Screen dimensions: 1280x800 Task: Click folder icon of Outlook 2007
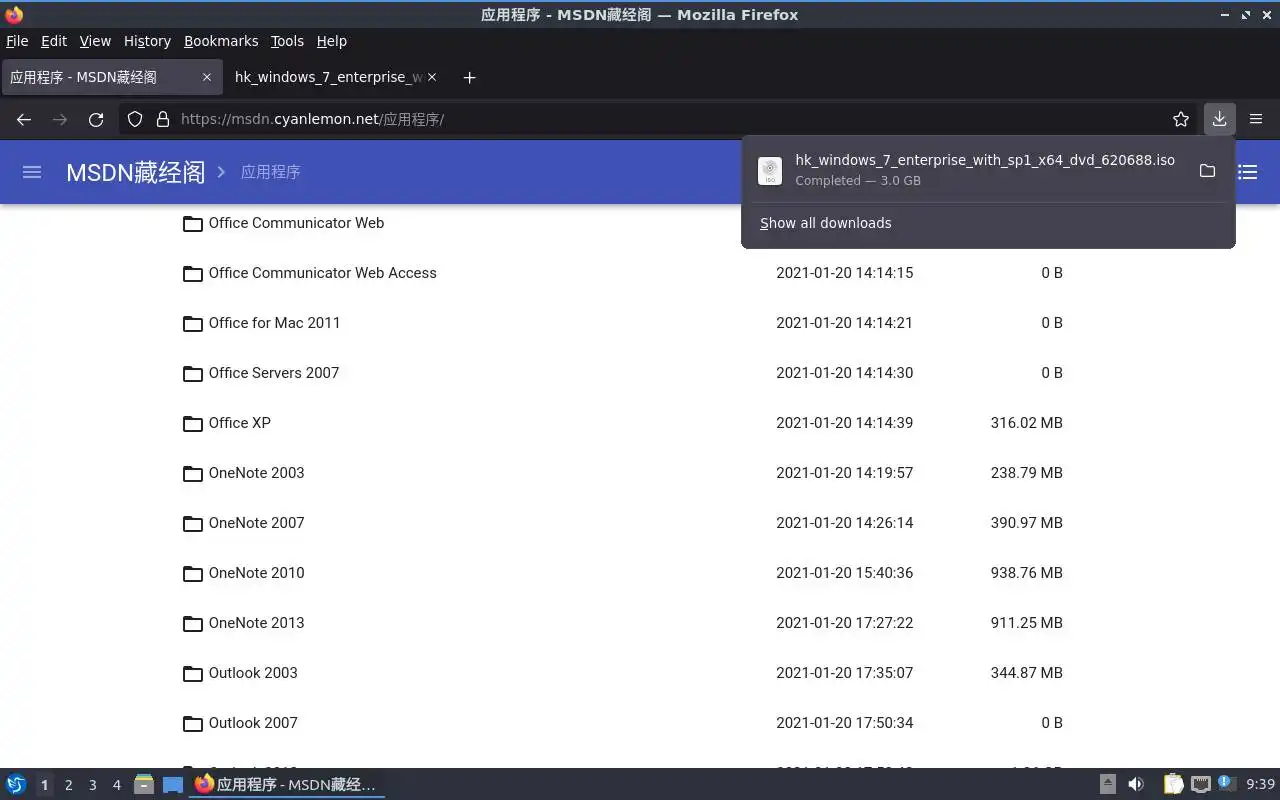click(x=193, y=724)
